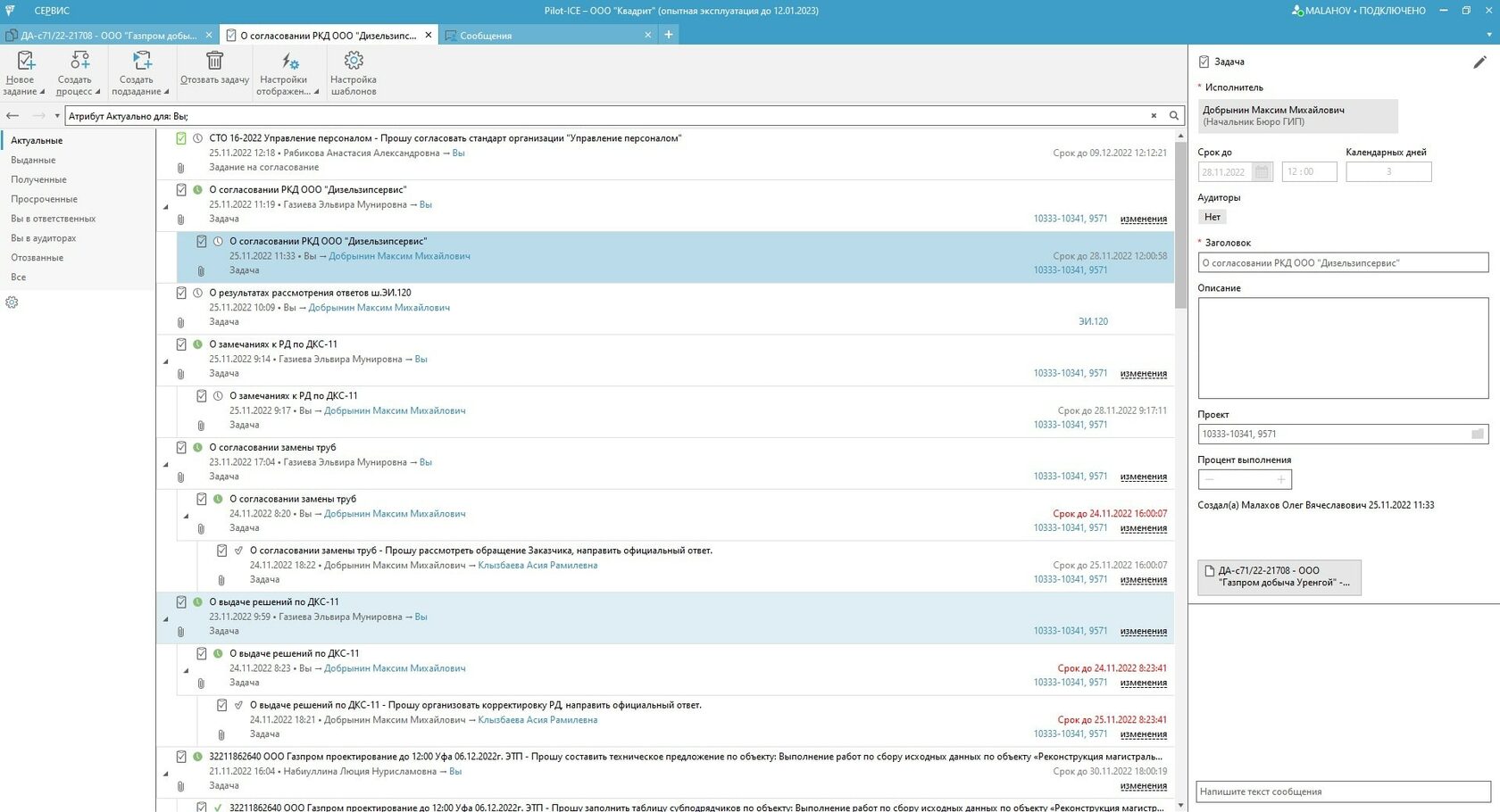Click paperclip icon of О результатах рассмотрения row

pyautogui.click(x=180, y=322)
